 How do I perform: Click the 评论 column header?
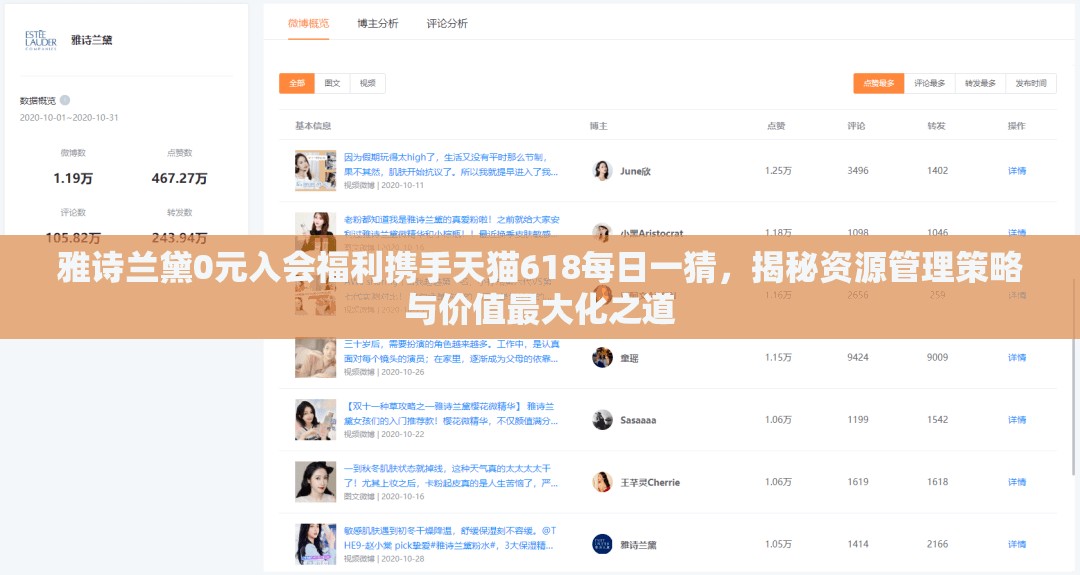(x=856, y=126)
